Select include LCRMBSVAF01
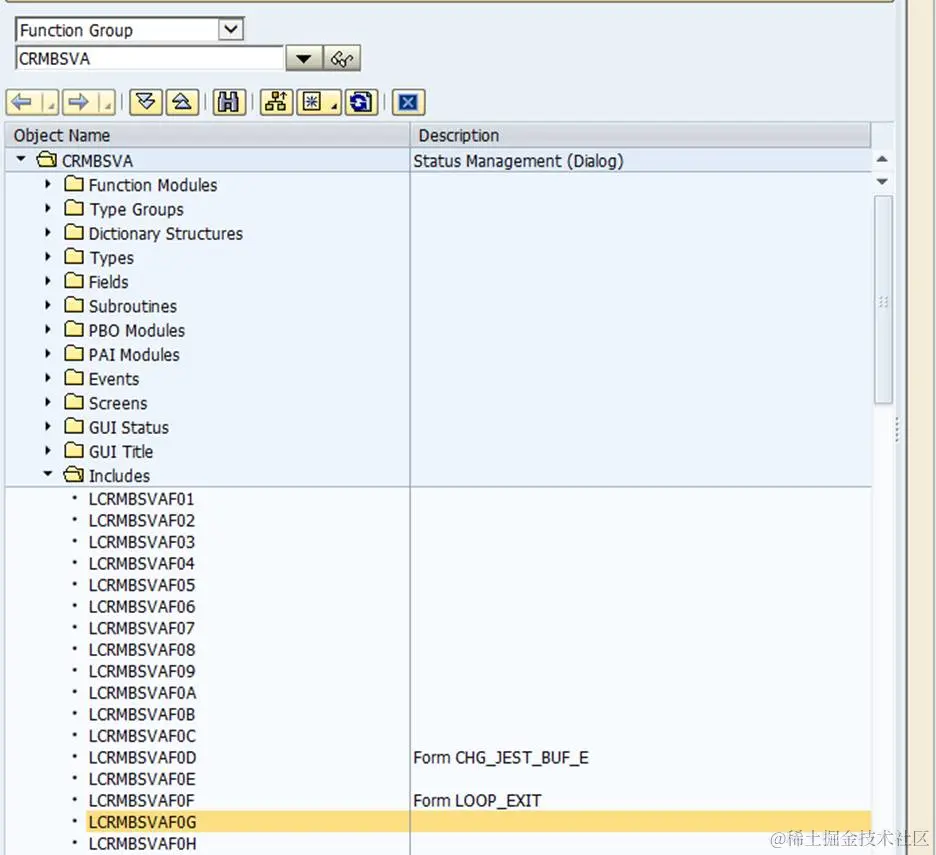 tap(141, 499)
